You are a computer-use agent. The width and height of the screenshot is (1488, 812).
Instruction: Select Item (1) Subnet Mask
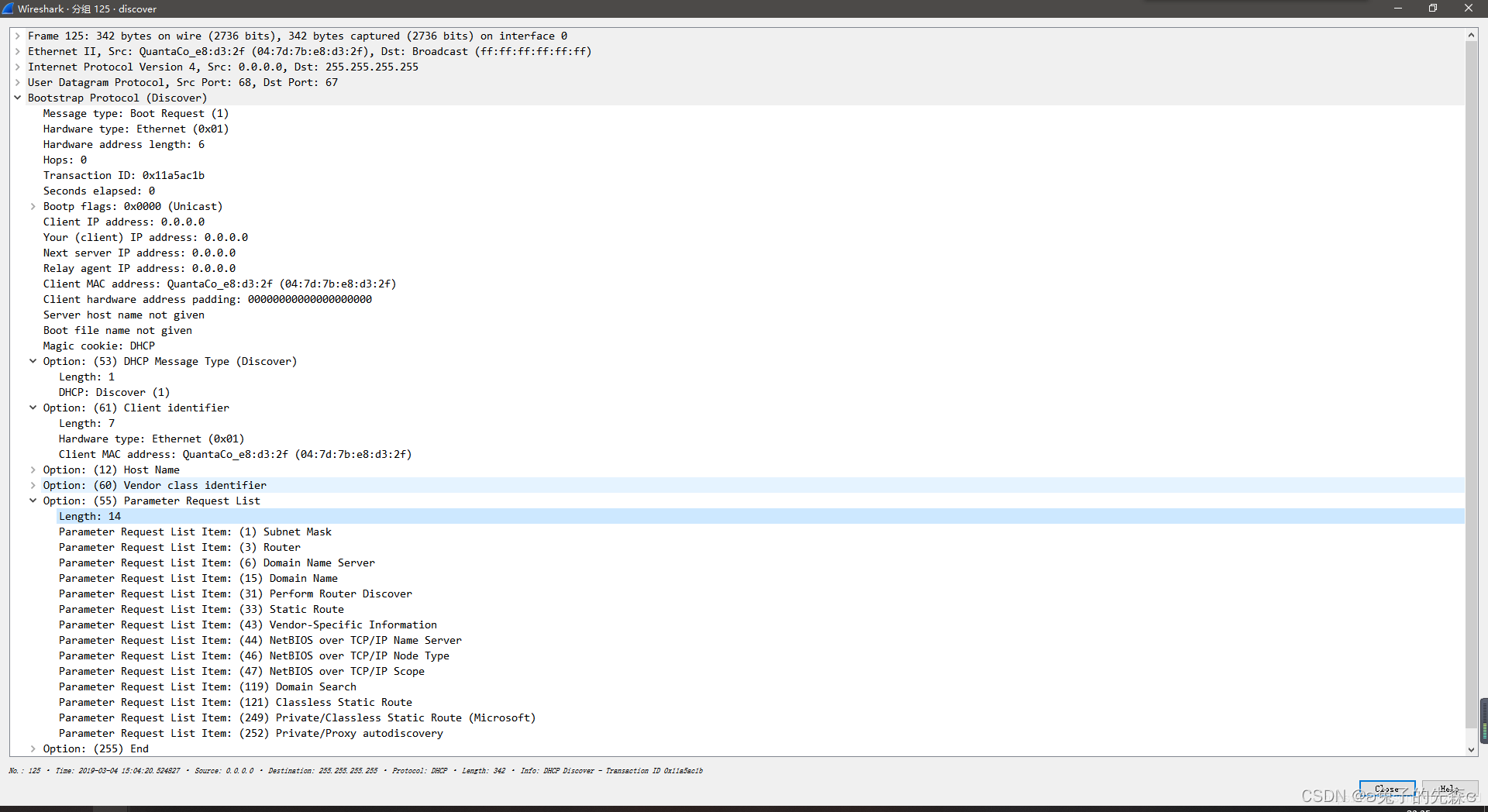click(x=195, y=532)
